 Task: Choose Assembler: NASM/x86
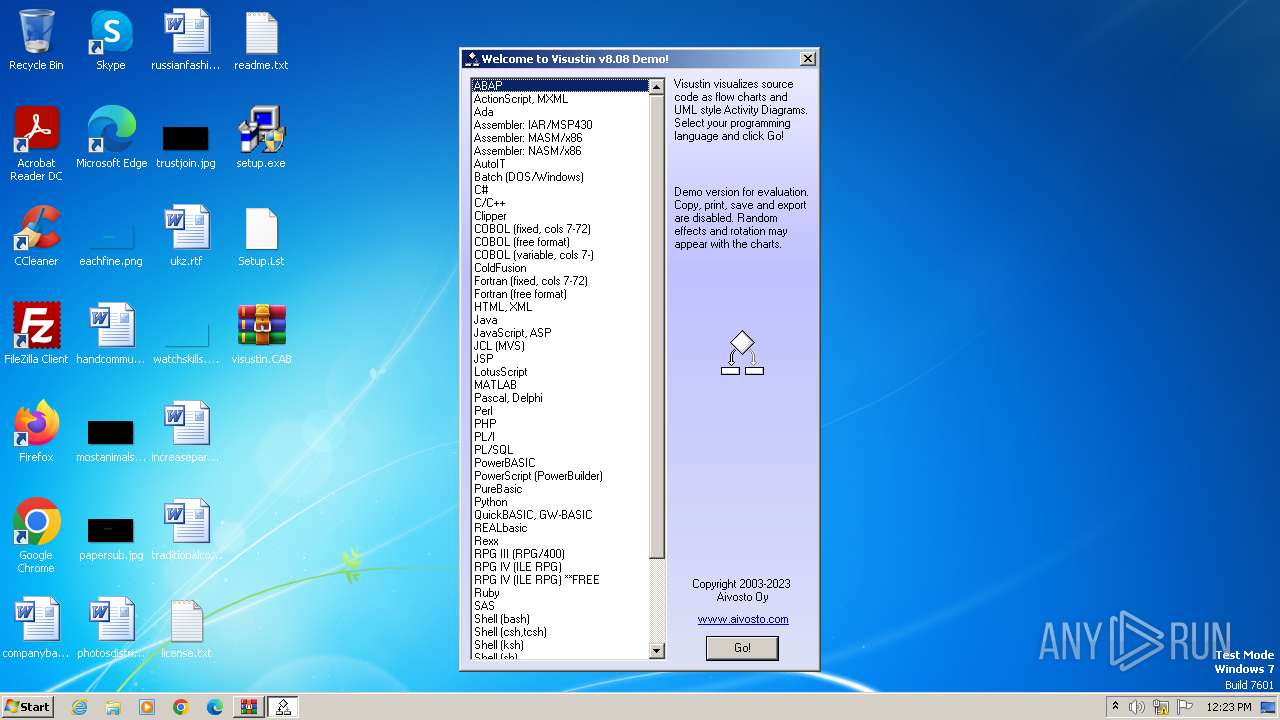point(560,151)
